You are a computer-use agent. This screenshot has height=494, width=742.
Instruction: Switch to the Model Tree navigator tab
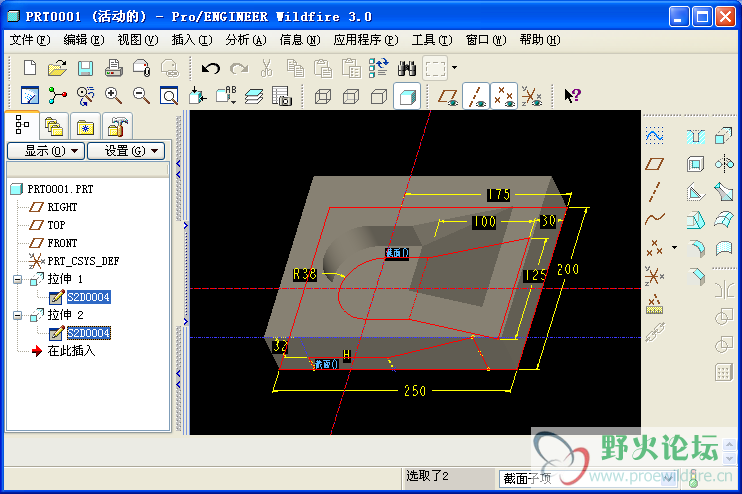tap(22, 125)
